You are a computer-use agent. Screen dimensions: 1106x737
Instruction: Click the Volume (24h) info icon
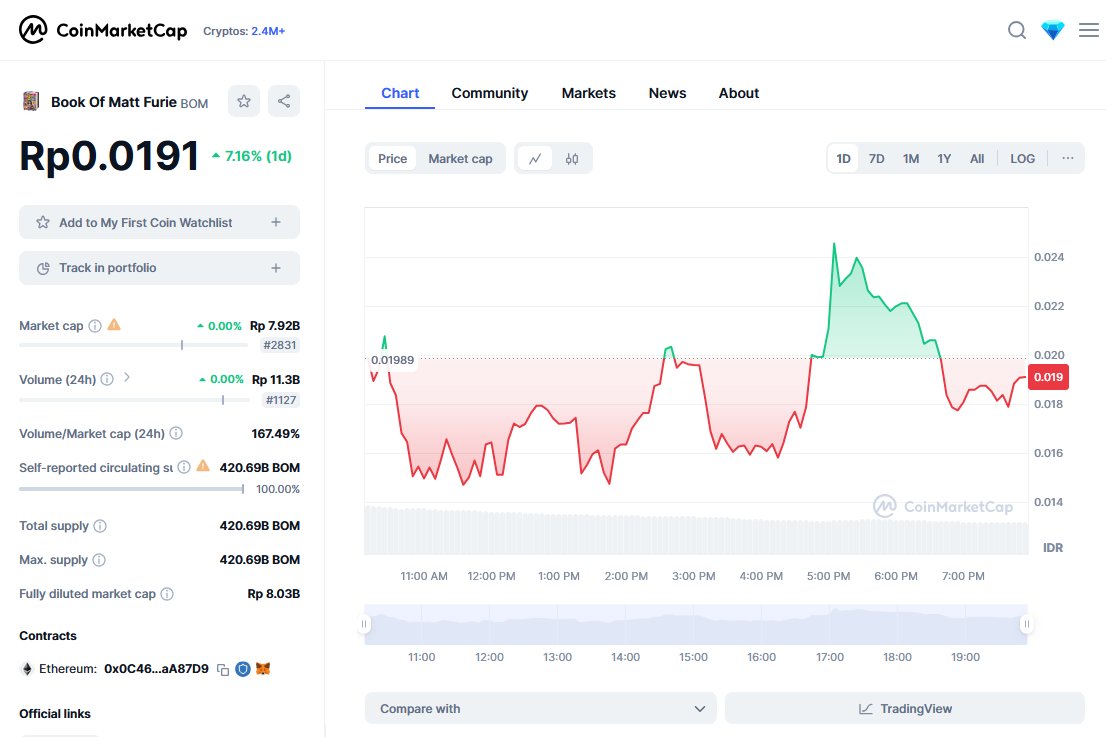coord(107,379)
